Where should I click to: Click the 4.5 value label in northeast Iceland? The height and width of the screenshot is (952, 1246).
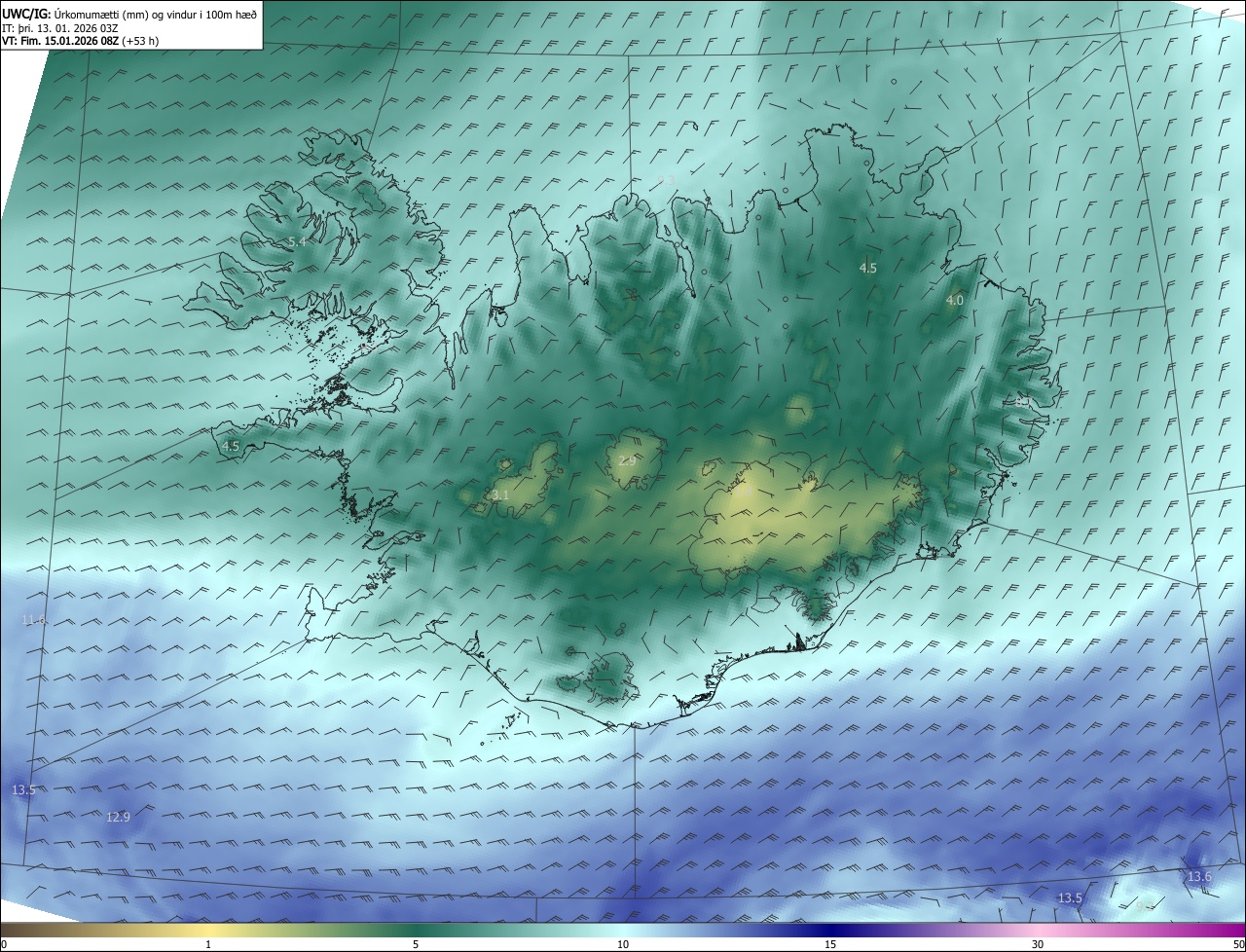click(867, 268)
